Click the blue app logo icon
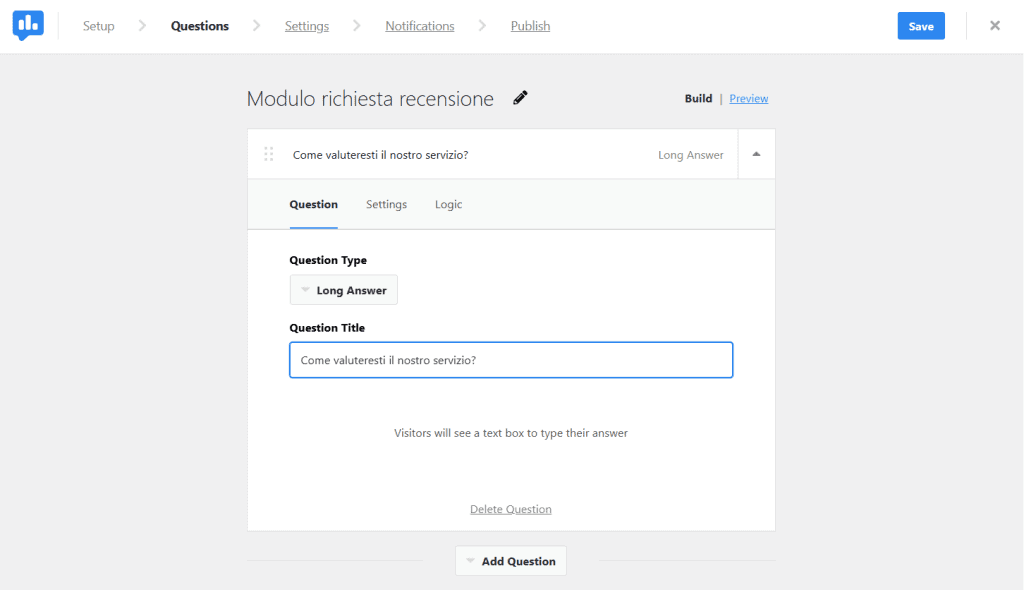The height and width of the screenshot is (590, 1024). pos(27,25)
